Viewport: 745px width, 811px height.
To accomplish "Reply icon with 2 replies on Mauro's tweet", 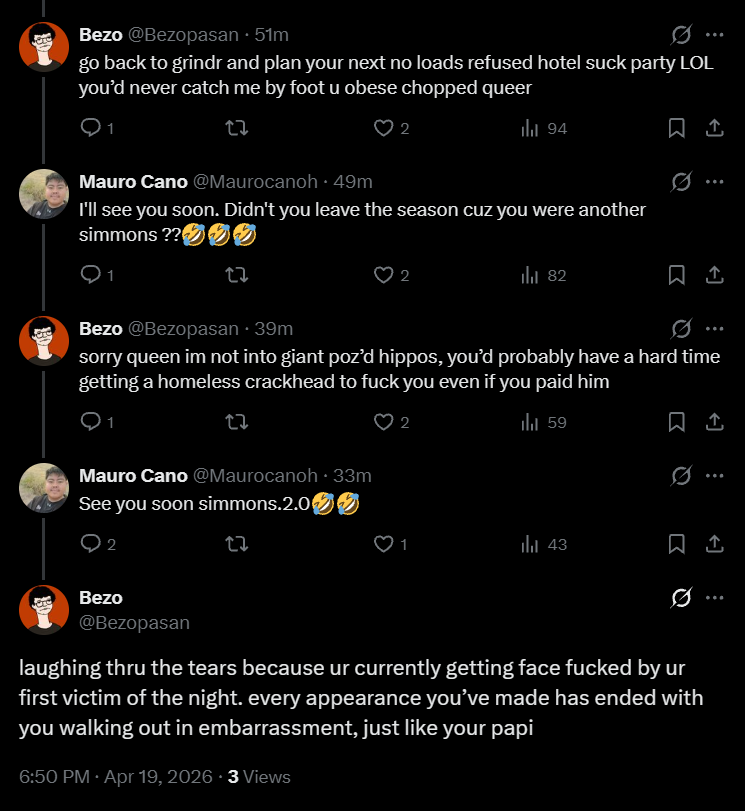I will pos(98,544).
